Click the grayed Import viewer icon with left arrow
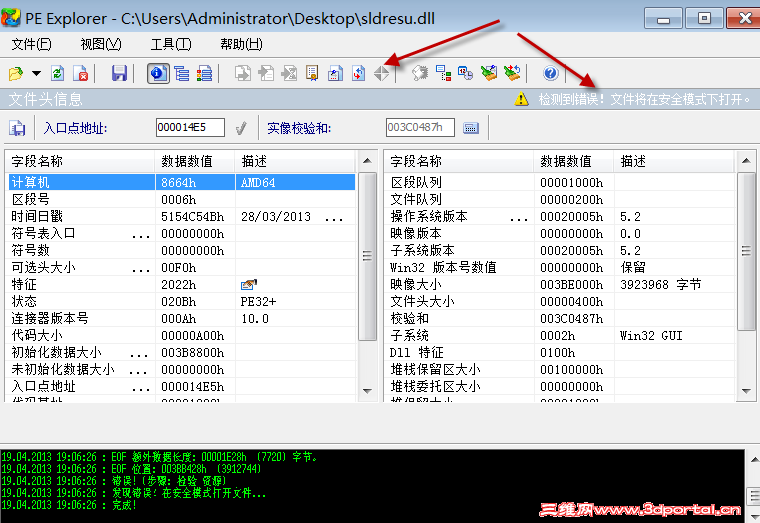Screen dimensions: 760x523 pos(266,74)
